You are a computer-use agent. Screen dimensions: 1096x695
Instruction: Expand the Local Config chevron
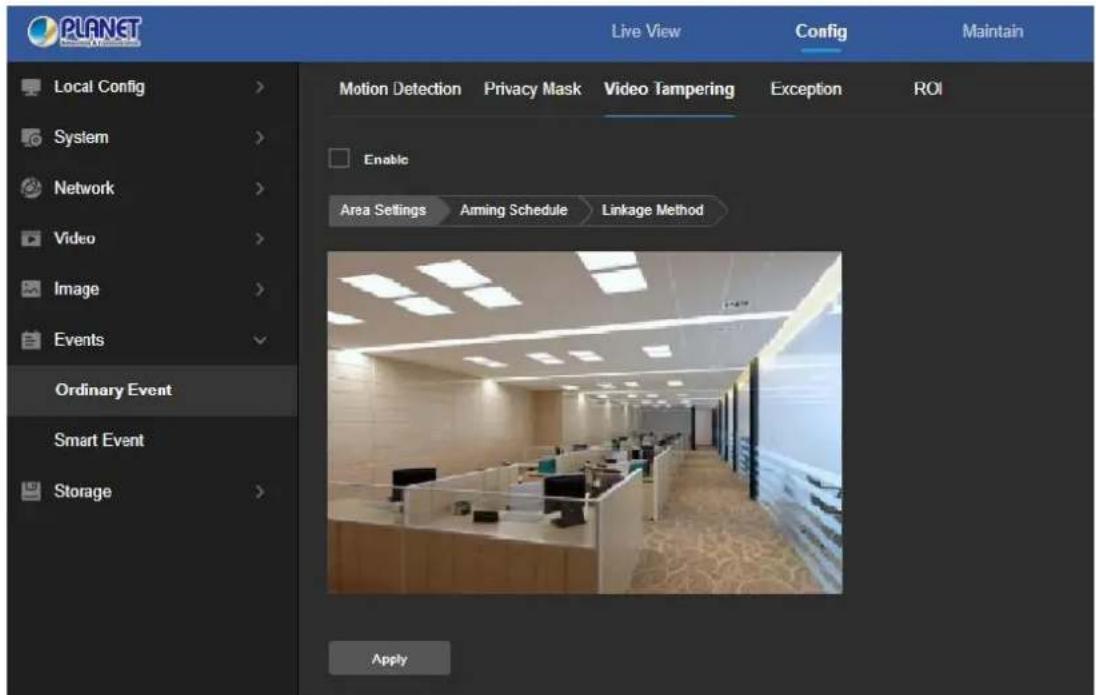259,87
